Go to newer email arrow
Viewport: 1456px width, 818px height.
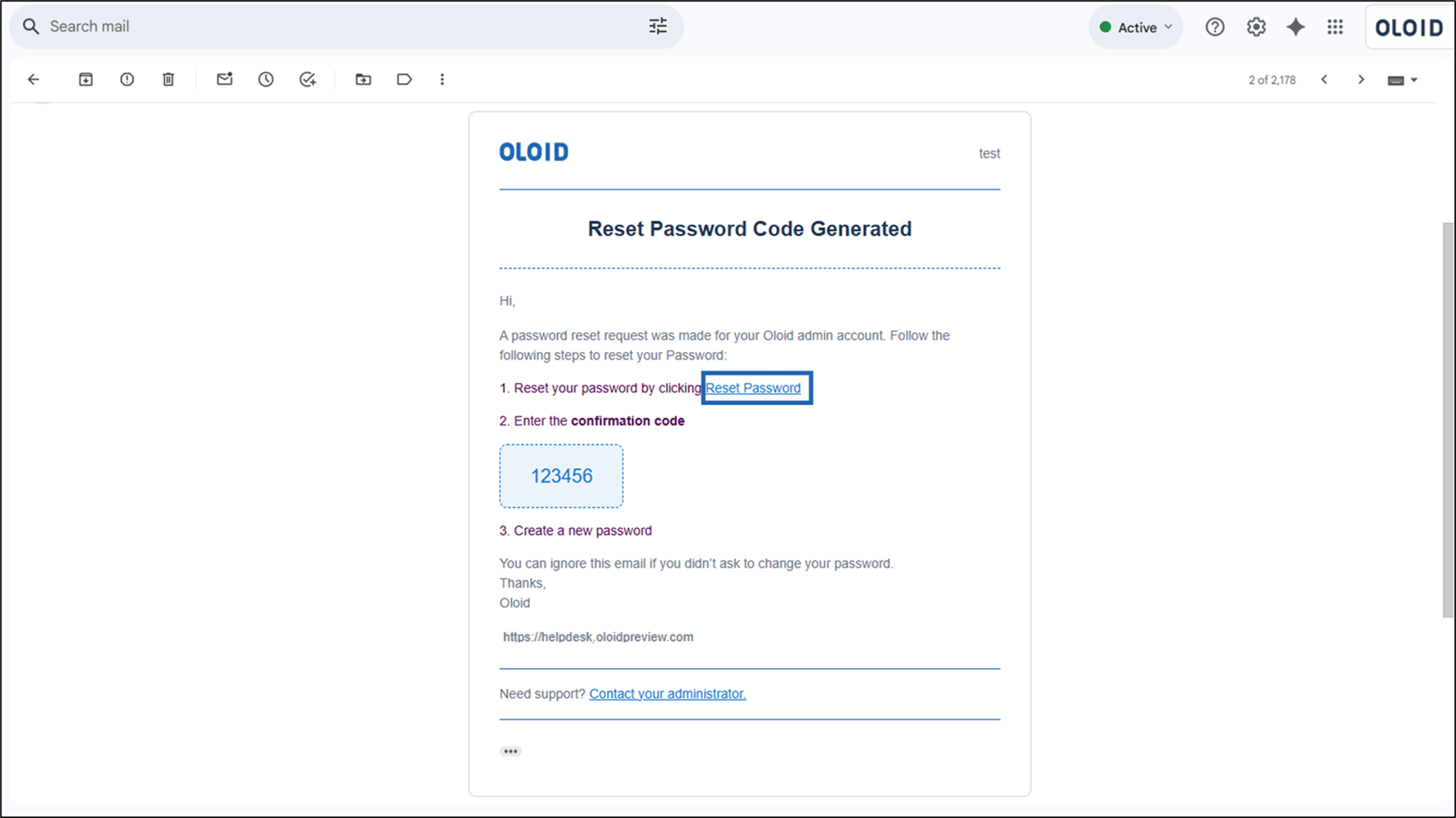1324,79
